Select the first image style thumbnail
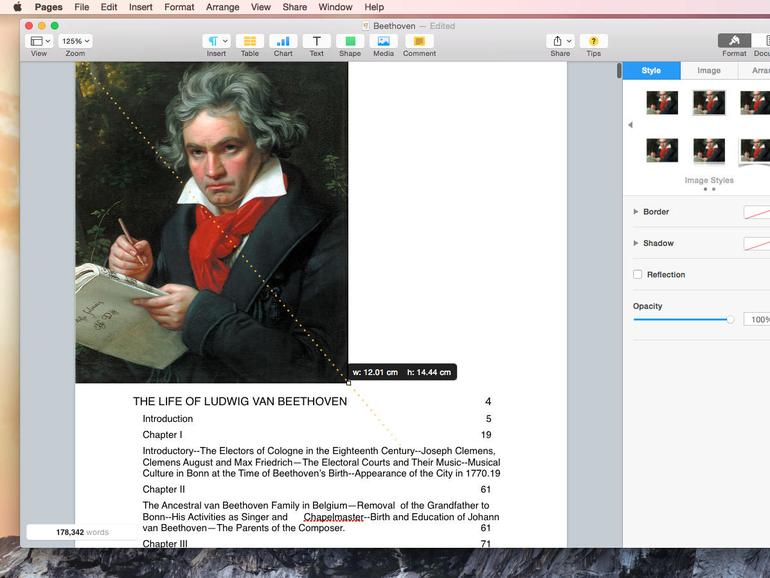Image resolution: width=770 pixels, height=578 pixels. click(662, 103)
